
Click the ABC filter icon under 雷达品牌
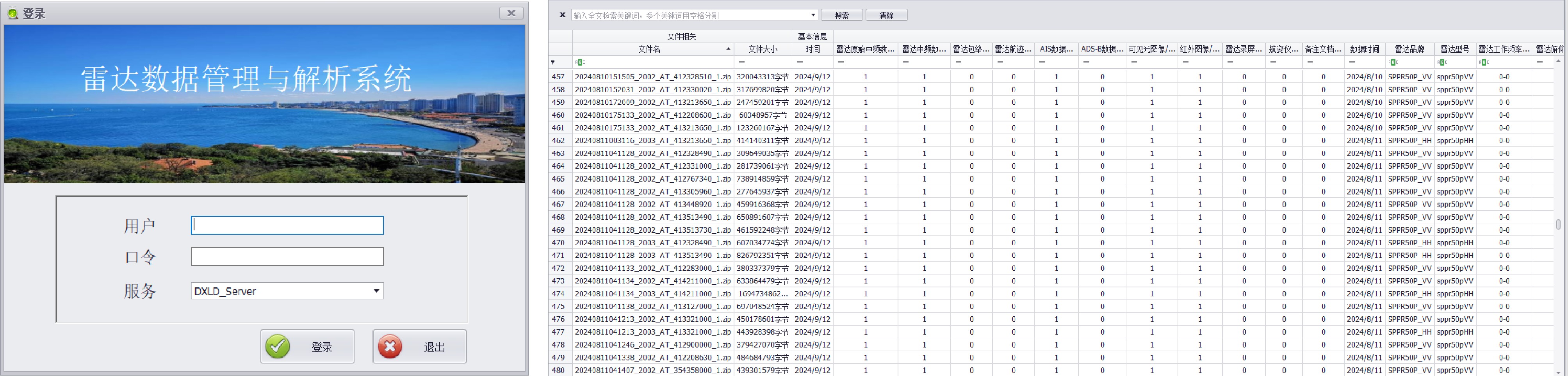1393,62
